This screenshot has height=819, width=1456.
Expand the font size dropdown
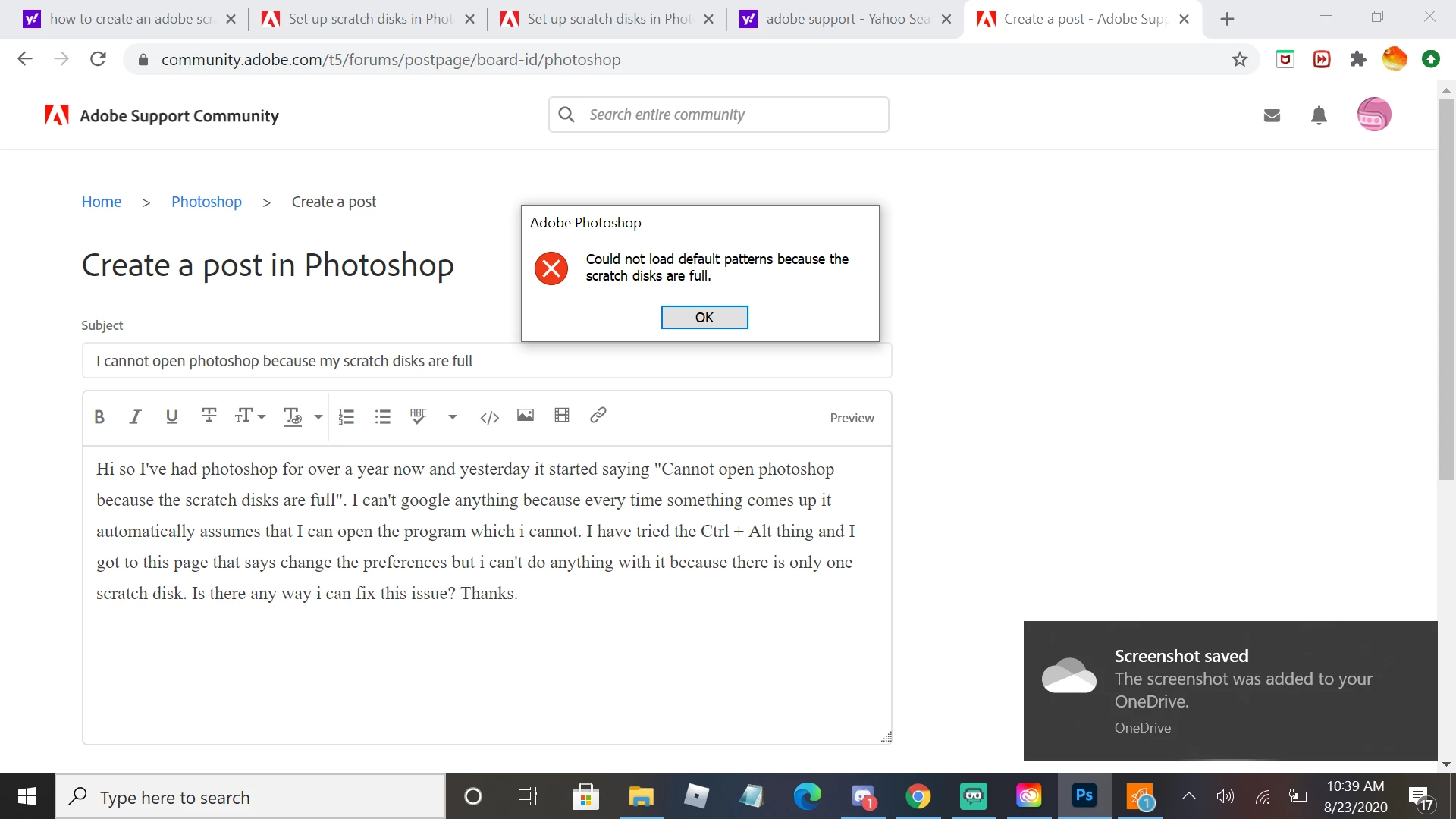(250, 416)
